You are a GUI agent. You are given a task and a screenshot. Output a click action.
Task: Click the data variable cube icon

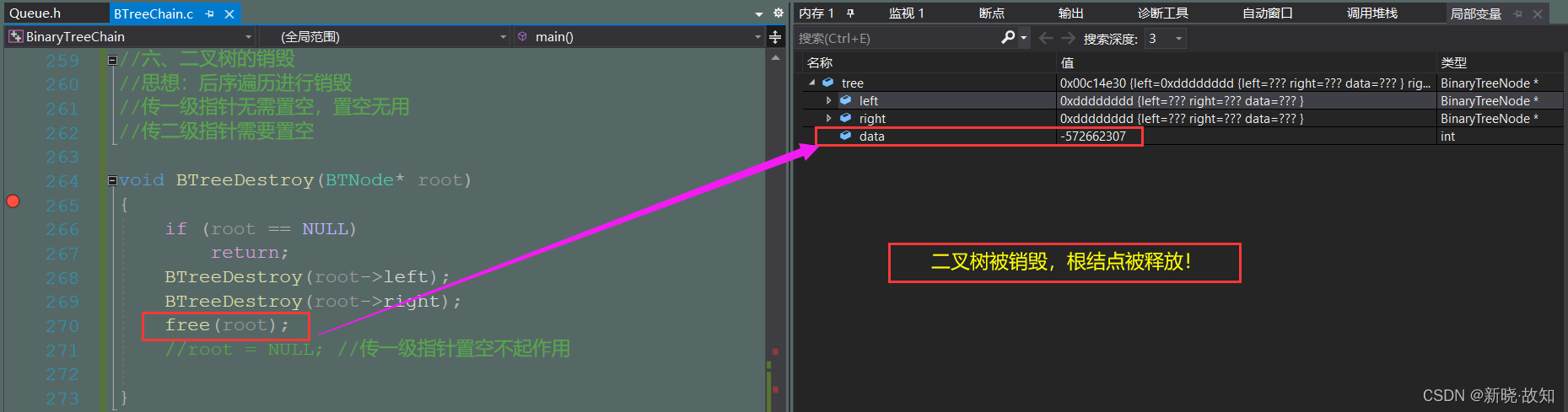tap(845, 136)
